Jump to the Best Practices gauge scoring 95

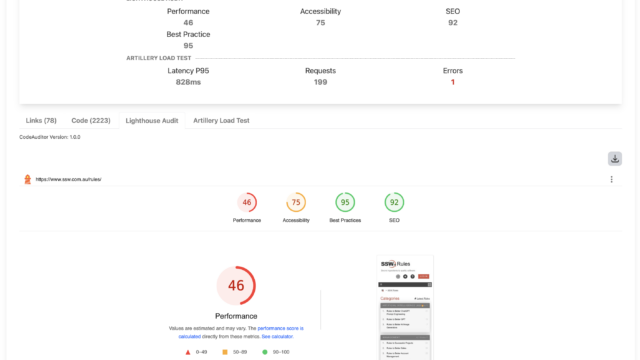(x=345, y=208)
